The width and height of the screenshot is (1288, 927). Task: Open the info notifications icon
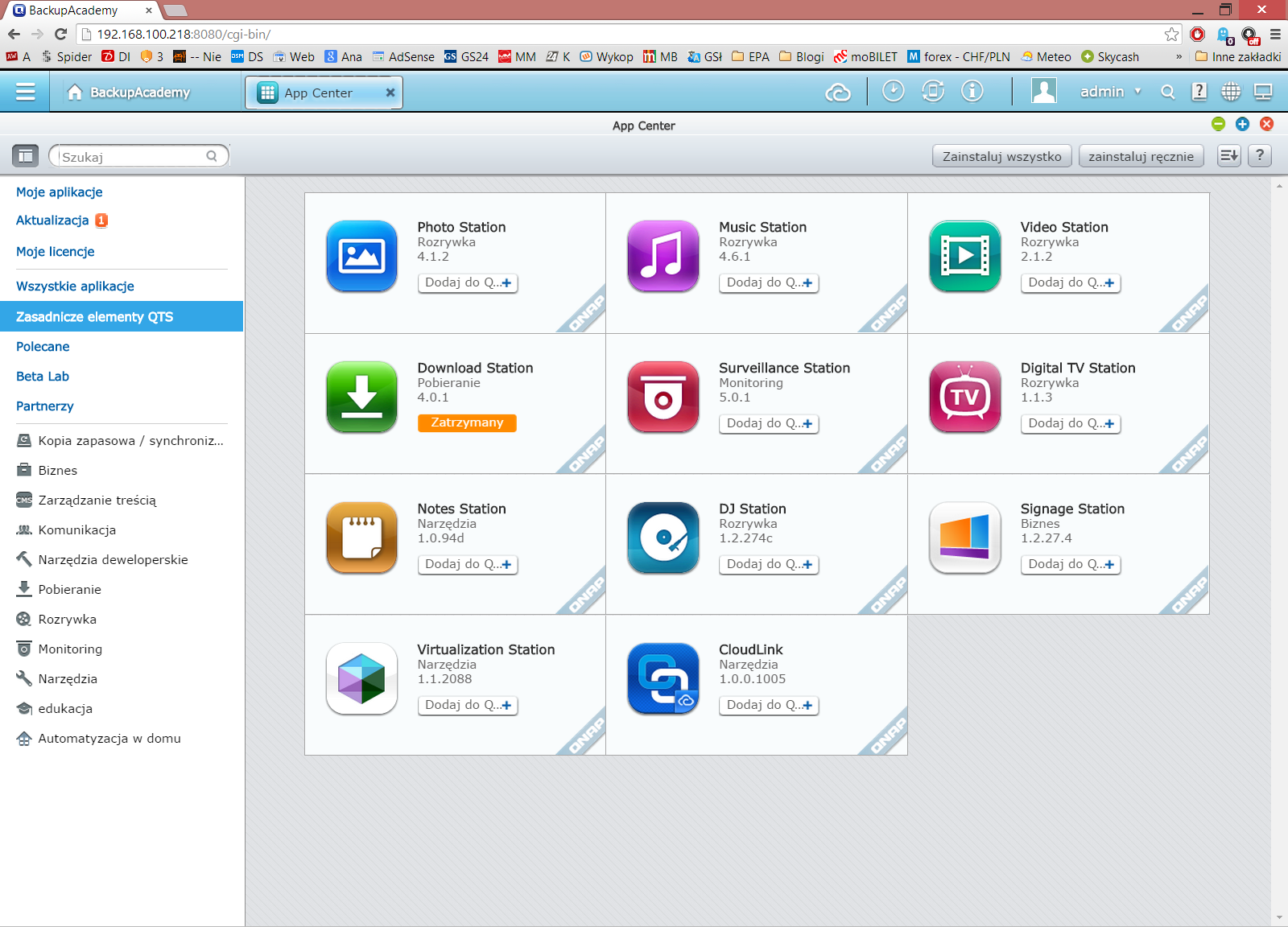click(x=972, y=92)
